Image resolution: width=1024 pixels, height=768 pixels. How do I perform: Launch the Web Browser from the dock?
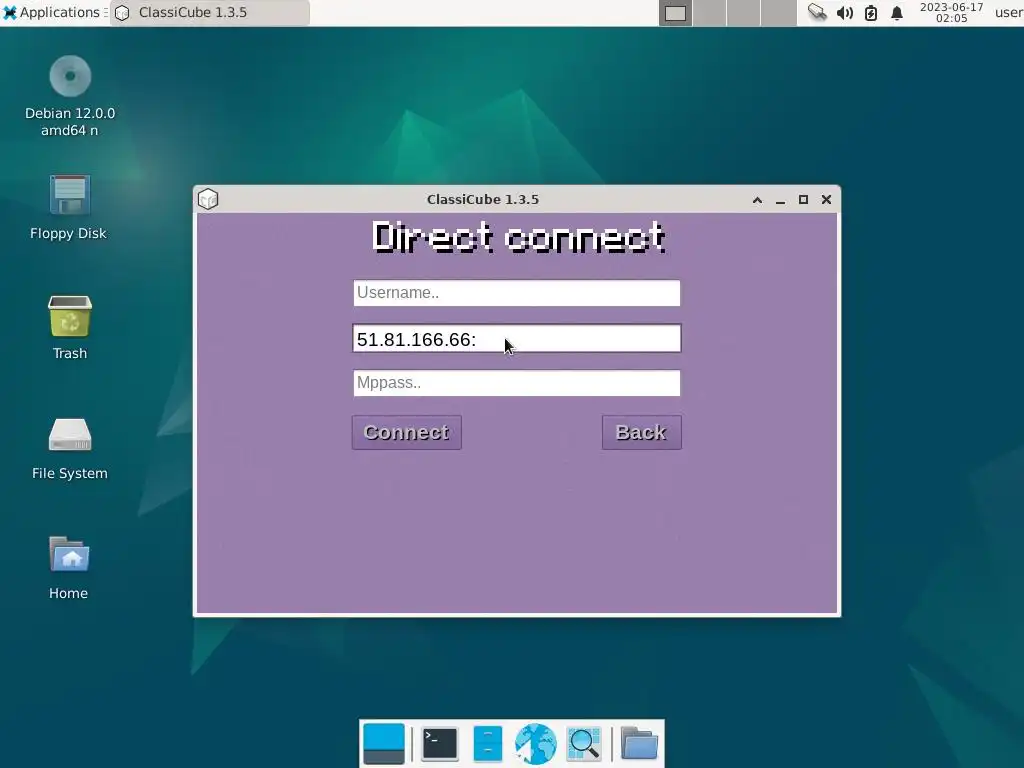[x=536, y=744]
